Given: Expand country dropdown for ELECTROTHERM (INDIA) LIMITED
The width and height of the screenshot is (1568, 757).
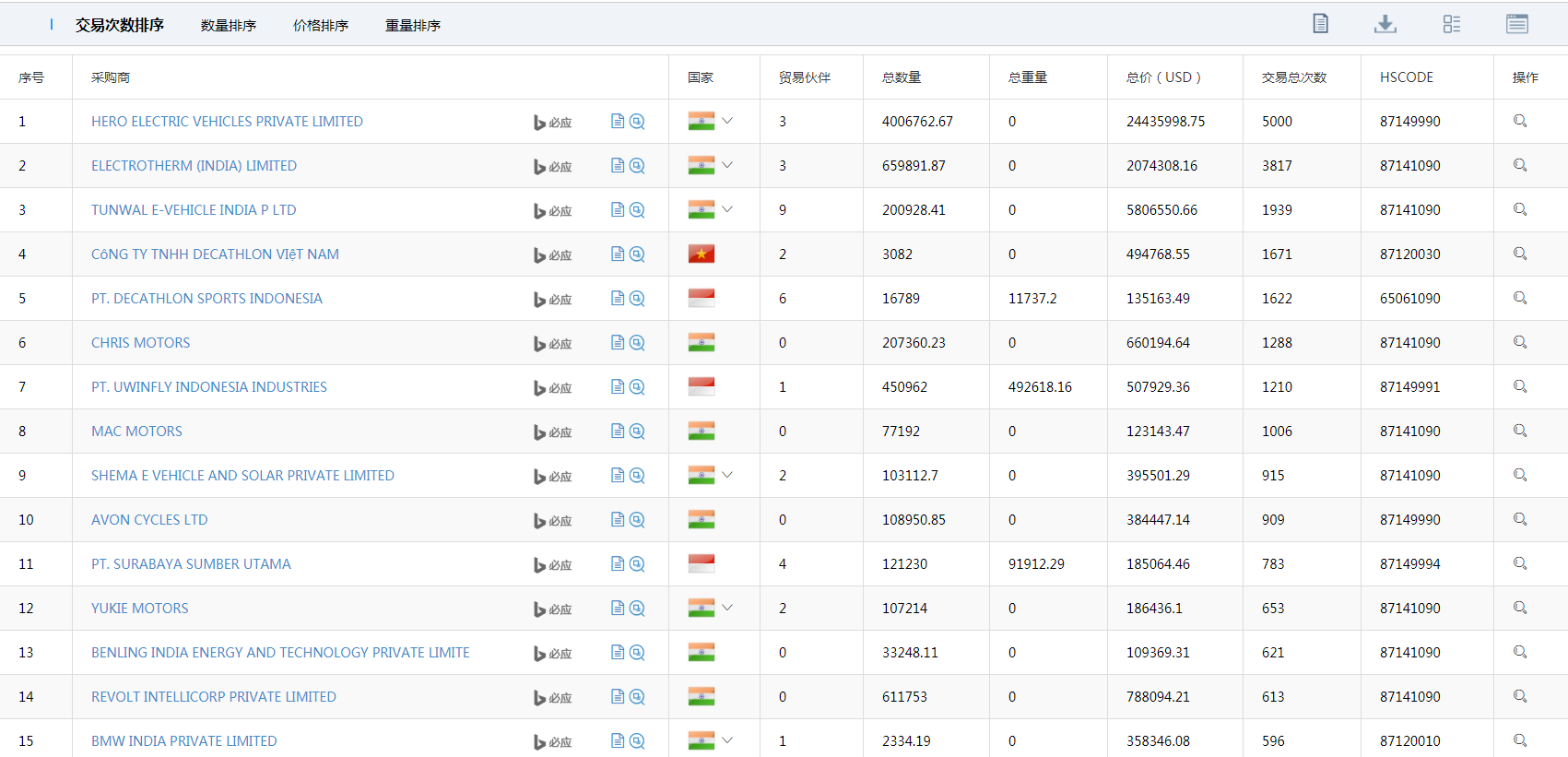Looking at the screenshot, I should point(727,165).
